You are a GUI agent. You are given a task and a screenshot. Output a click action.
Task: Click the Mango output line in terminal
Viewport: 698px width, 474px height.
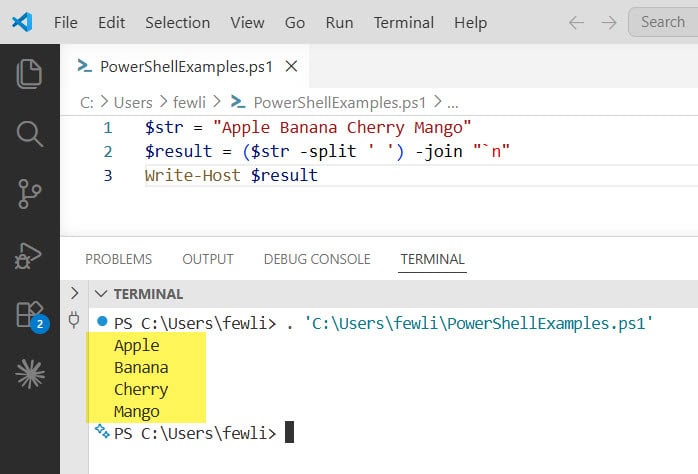(137, 412)
